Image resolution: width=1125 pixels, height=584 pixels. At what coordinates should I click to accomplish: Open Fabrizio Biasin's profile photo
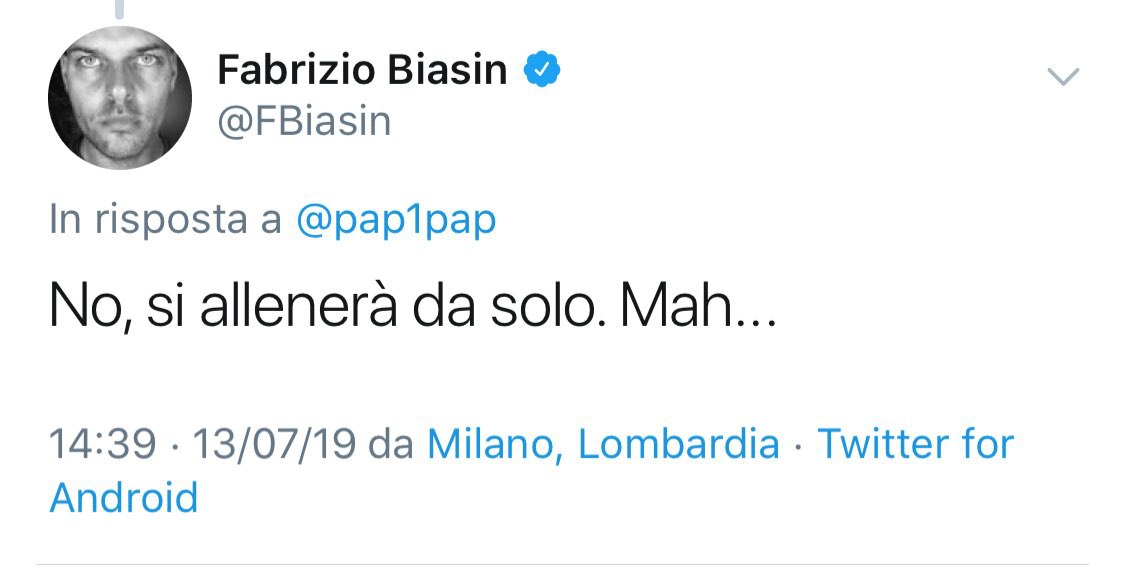point(119,97)
